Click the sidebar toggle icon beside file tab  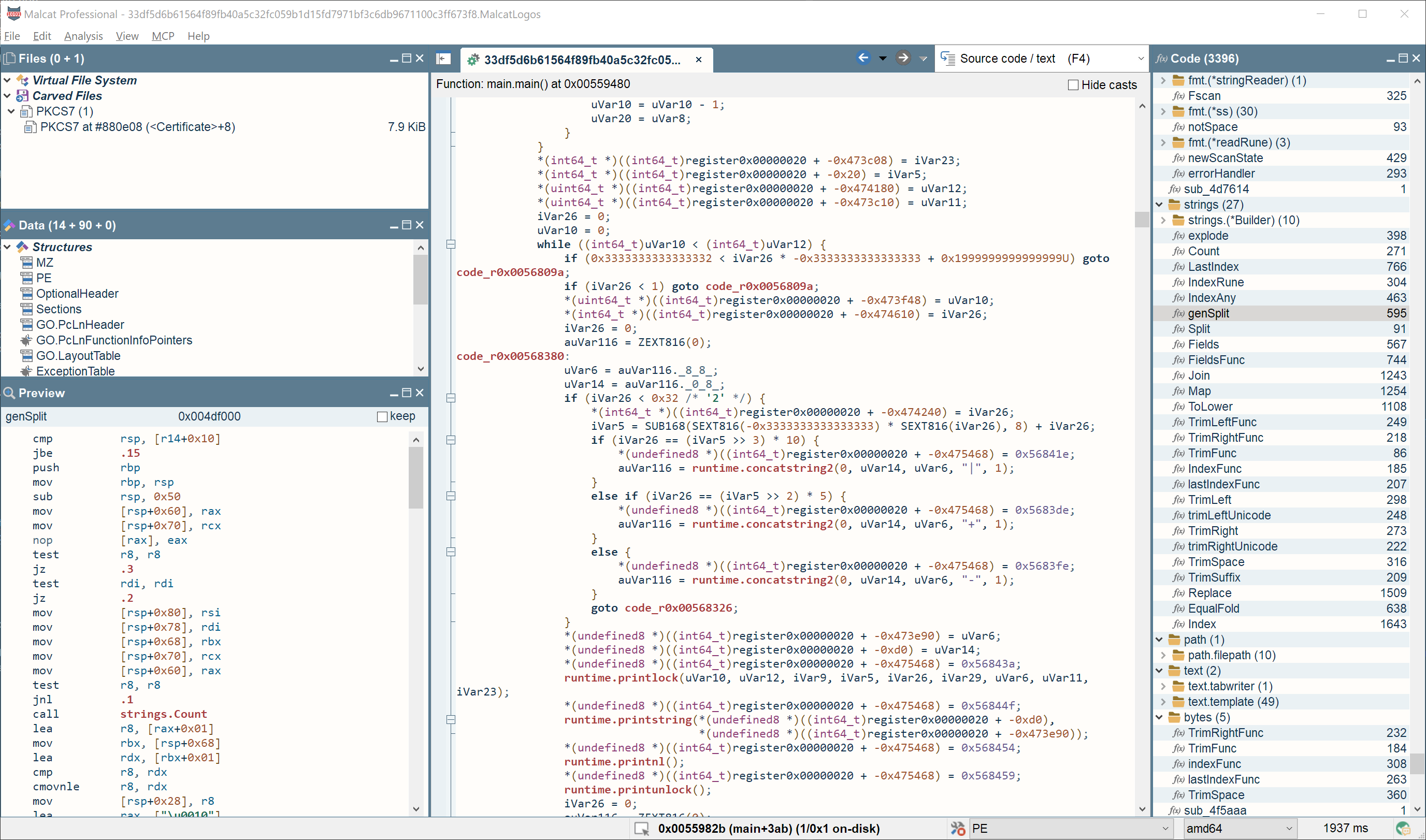[443, 59]
